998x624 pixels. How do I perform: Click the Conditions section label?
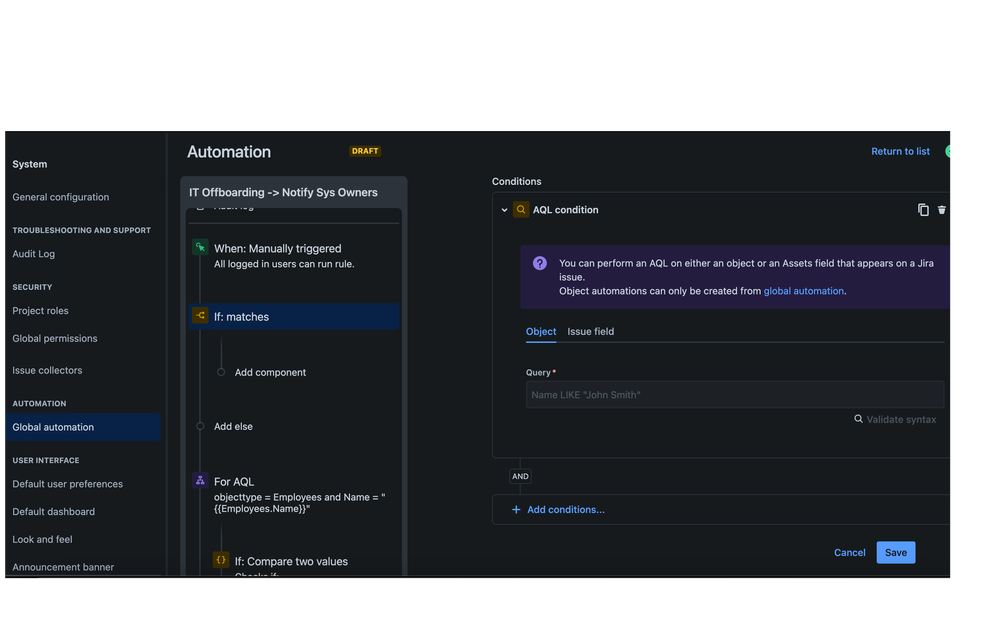[x=516, y=181]
